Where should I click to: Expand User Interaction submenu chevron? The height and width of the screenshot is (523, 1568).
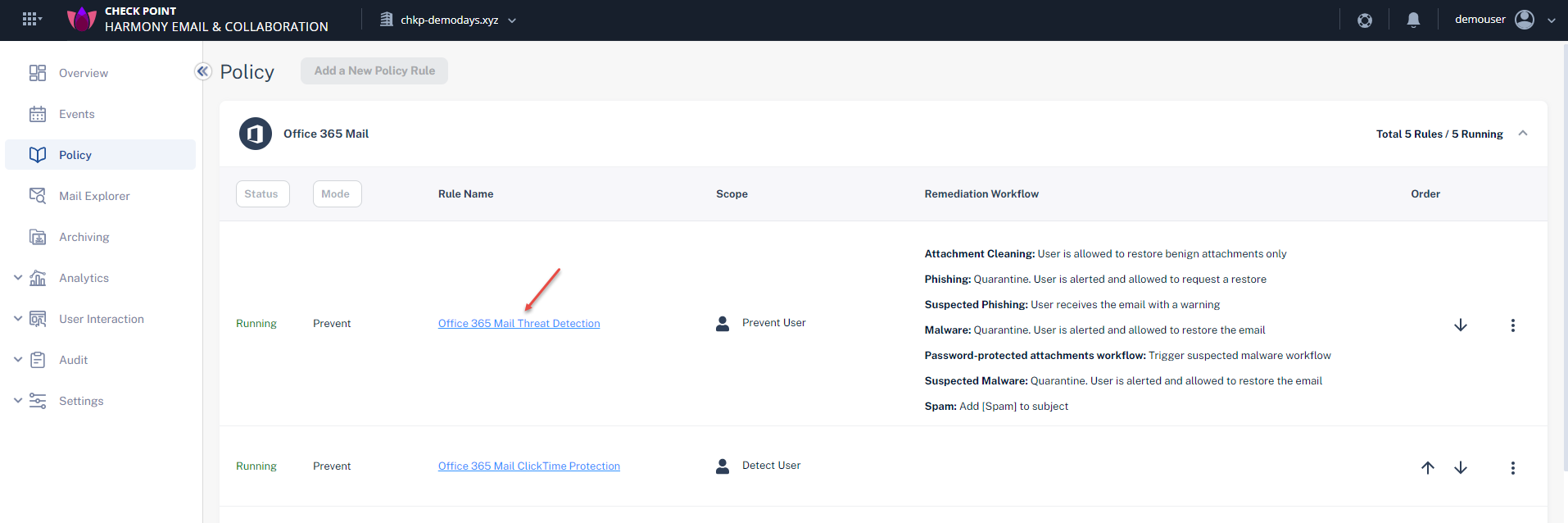coord(18,318)
